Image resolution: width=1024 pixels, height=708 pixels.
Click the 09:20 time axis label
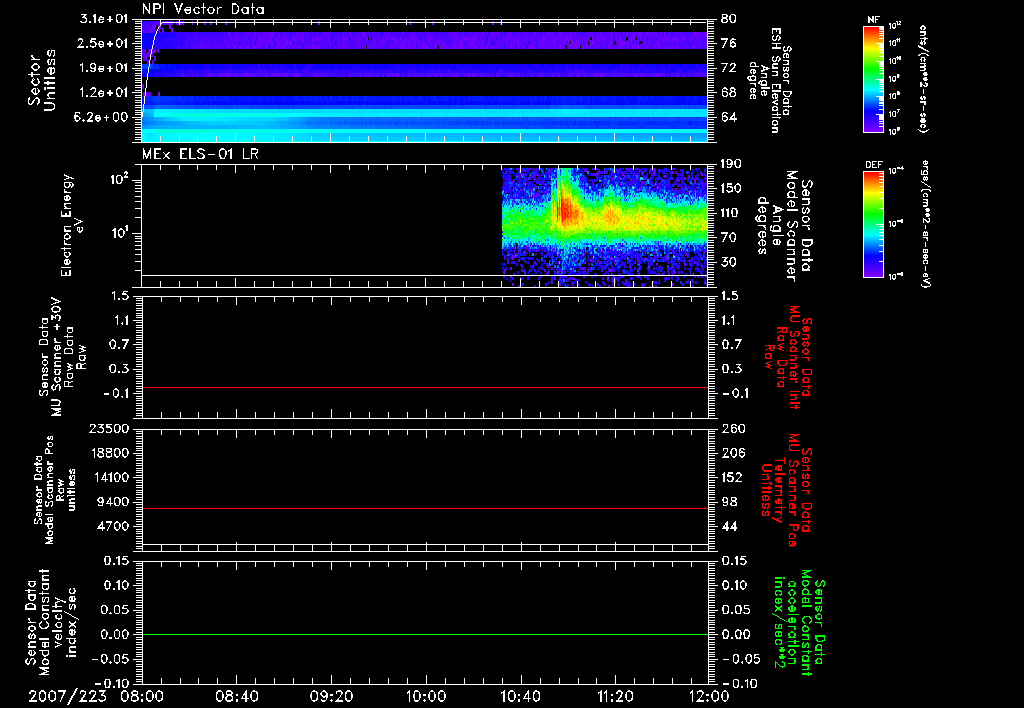pos(331,695)
